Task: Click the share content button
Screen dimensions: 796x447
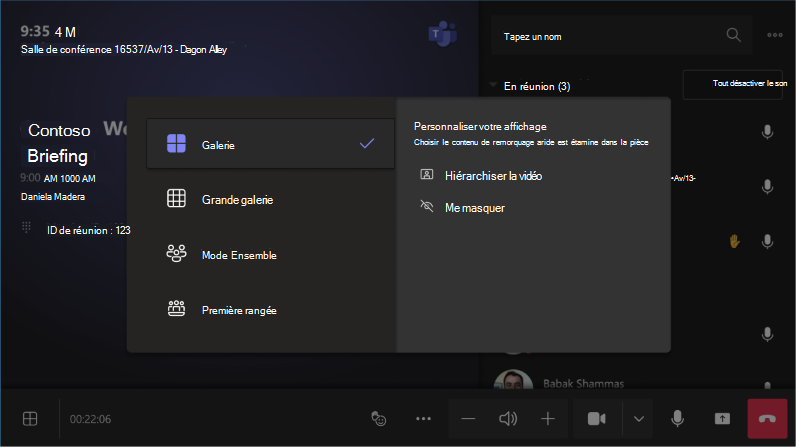Action: point(722,419)
